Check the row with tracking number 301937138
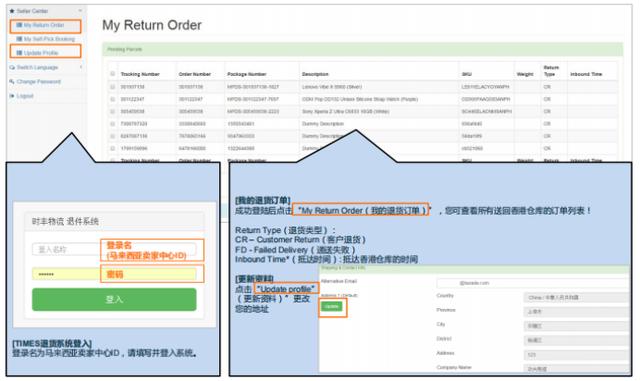The image size is (640, 381). coord(113,87)
